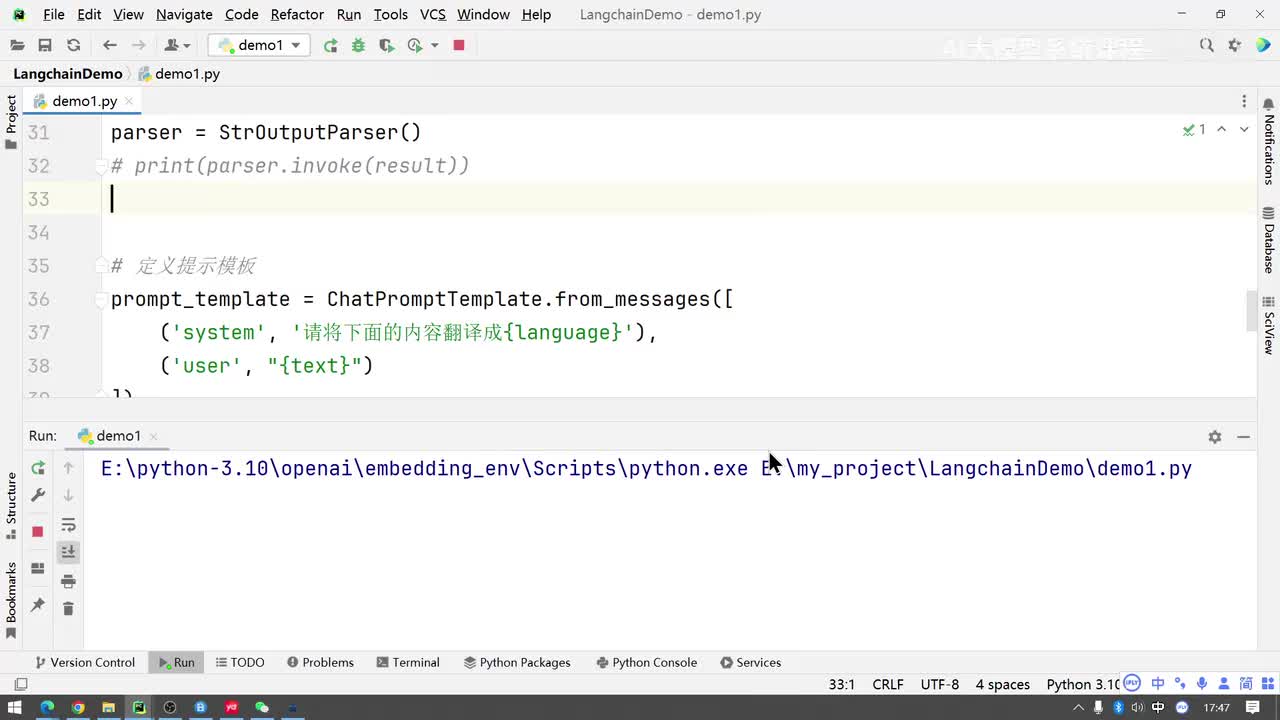Open IDE settings gear in the top toolbar
The width and height of the screenshot is (1280, 720).
pyautogui.click(x=1235, y=45)
